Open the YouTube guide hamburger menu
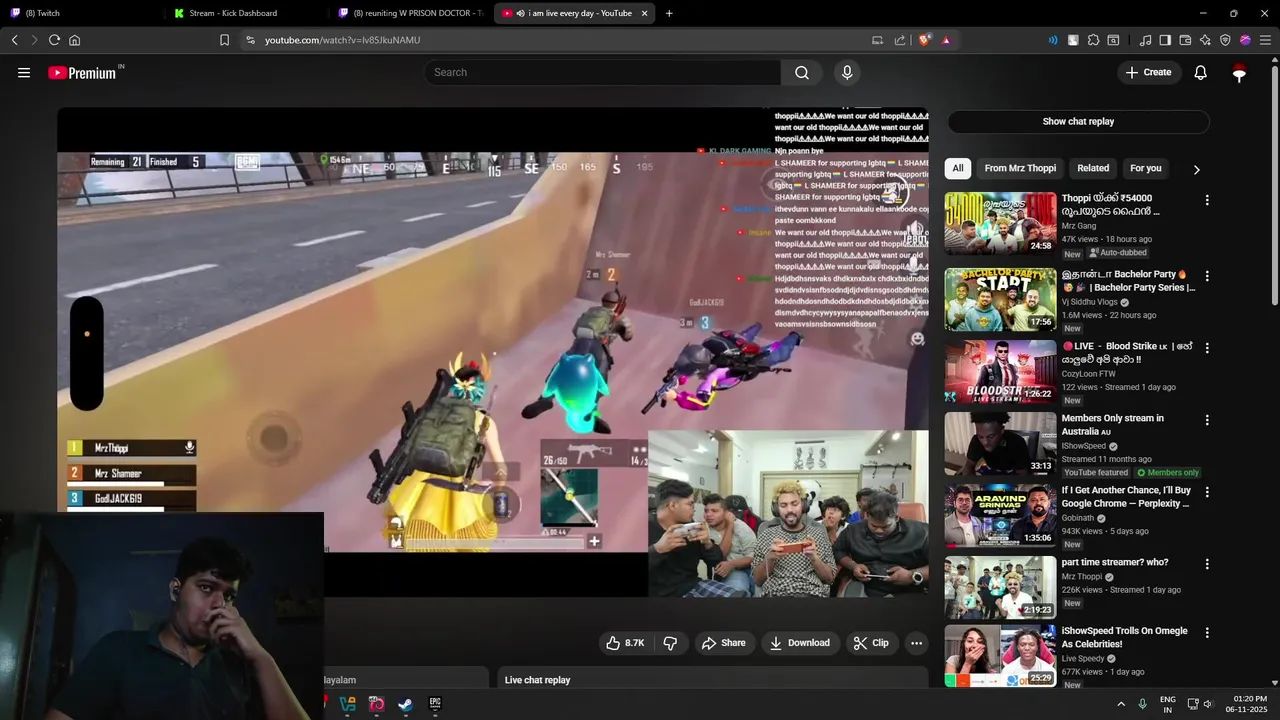The image size is (1280, 720). (x=24, y=72)
